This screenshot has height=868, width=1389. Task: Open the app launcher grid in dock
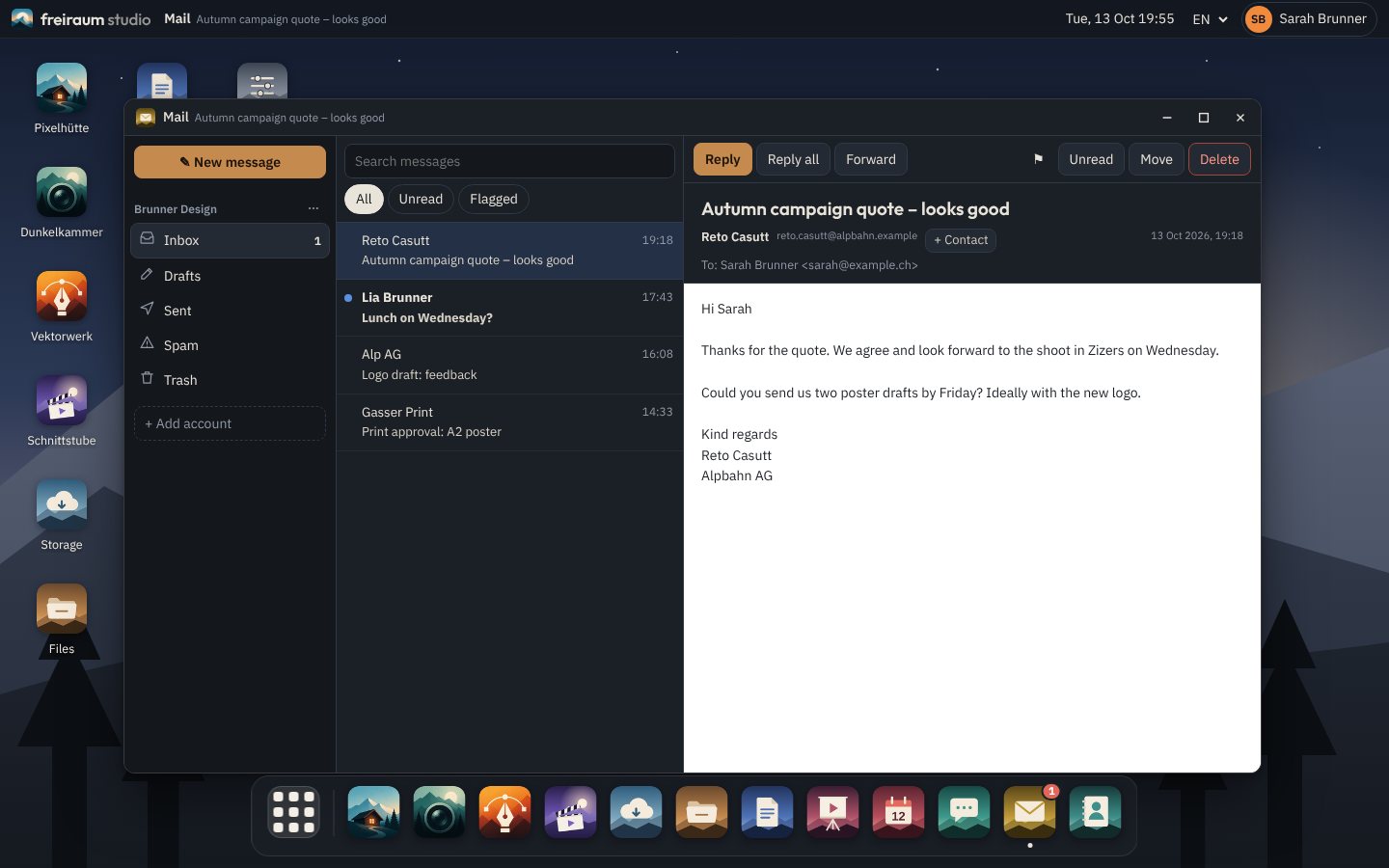(294, 812)
